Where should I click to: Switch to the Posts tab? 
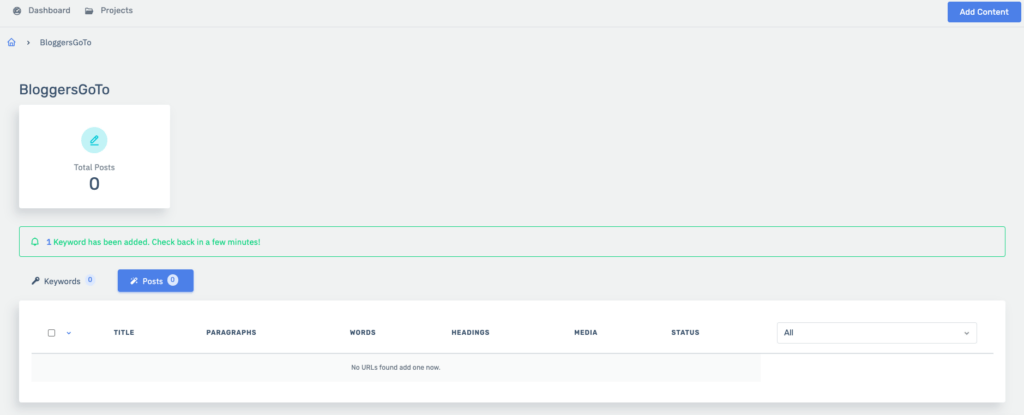(155, 281)
